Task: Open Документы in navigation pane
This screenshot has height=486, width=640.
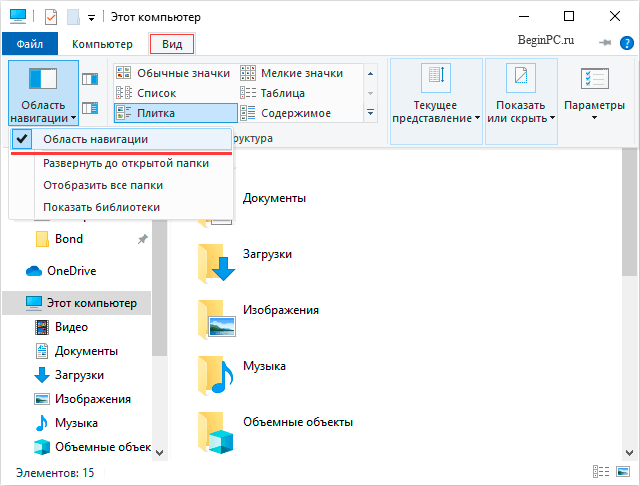Action: [x=77, y=351]
